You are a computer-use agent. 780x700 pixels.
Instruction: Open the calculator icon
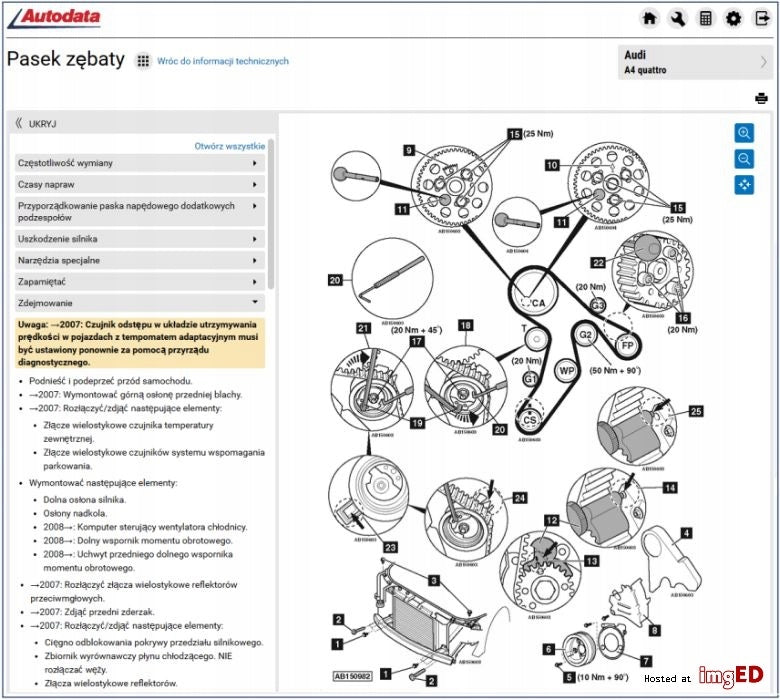coord(705,19)
